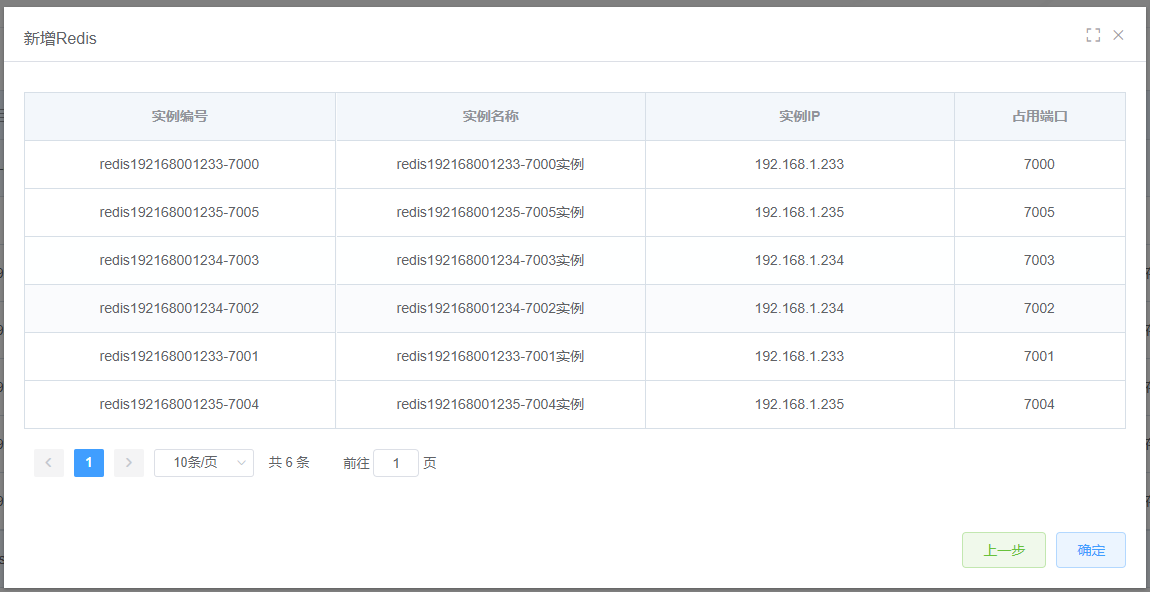The height and width of the screenshot is (592, 1150).
Task: Focus the 前往 page number input
Action: [x=396, y=463]
